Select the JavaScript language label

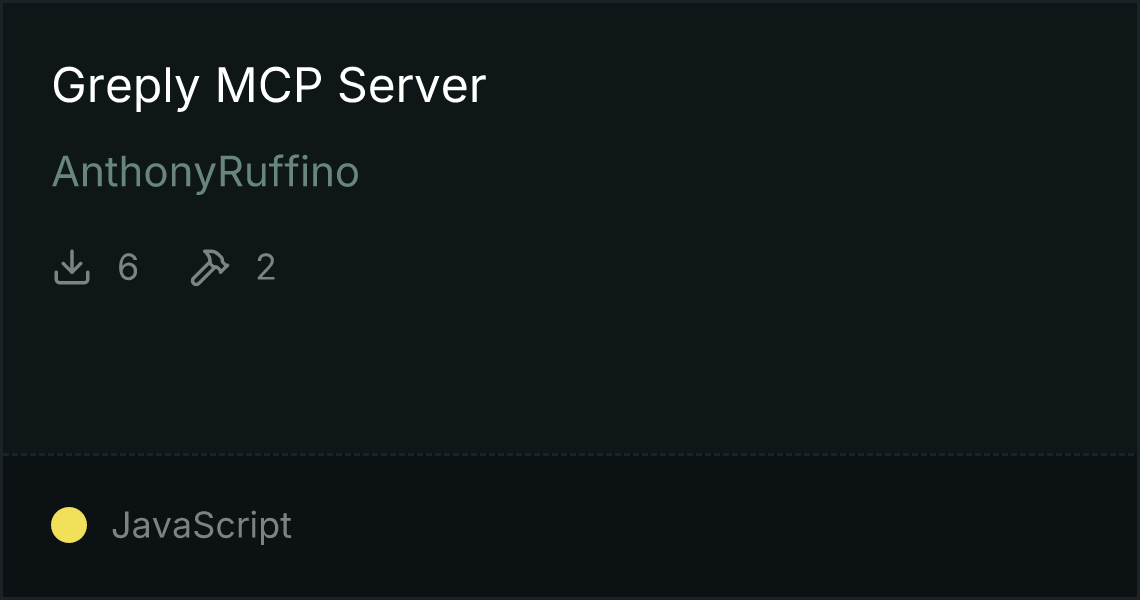point(201,525)
